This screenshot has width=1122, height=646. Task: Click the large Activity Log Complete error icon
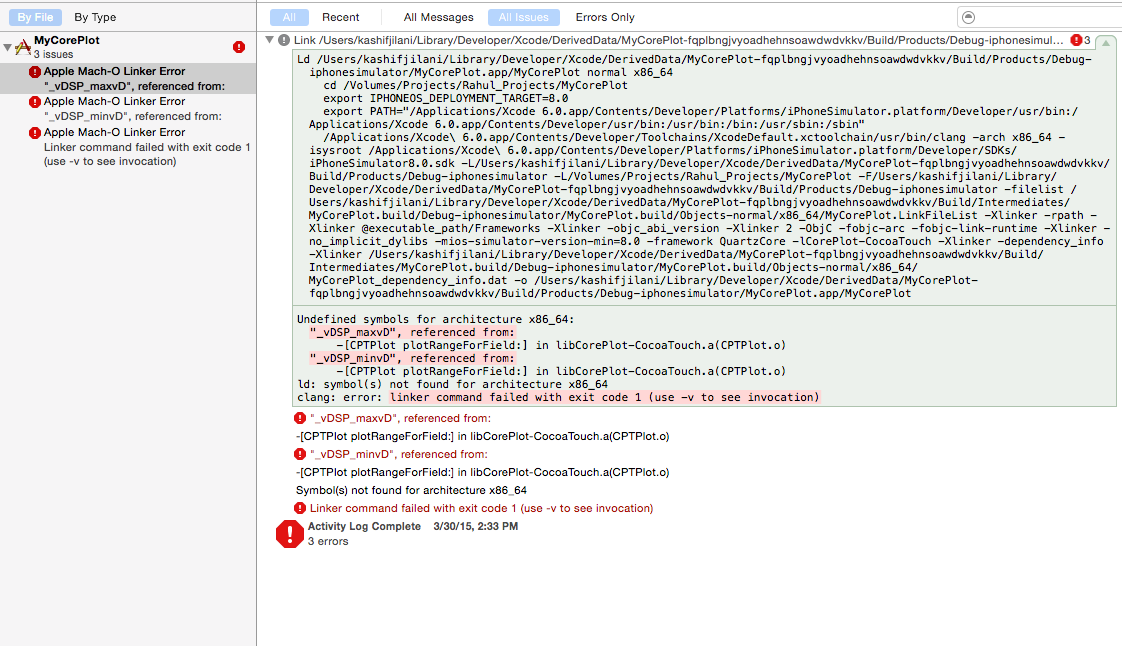tap(290, 534)
